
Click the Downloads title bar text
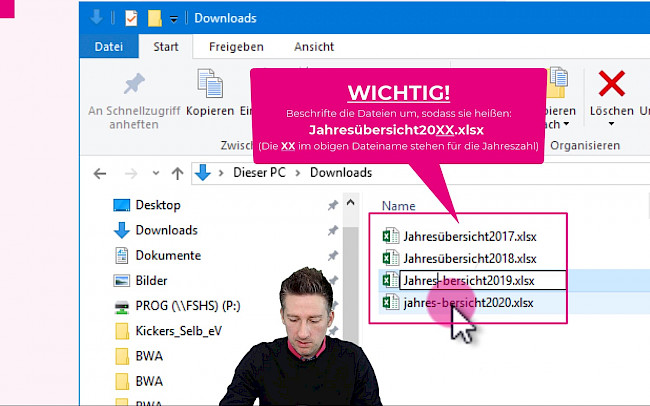pyautogui.click(x=225, y=18)
